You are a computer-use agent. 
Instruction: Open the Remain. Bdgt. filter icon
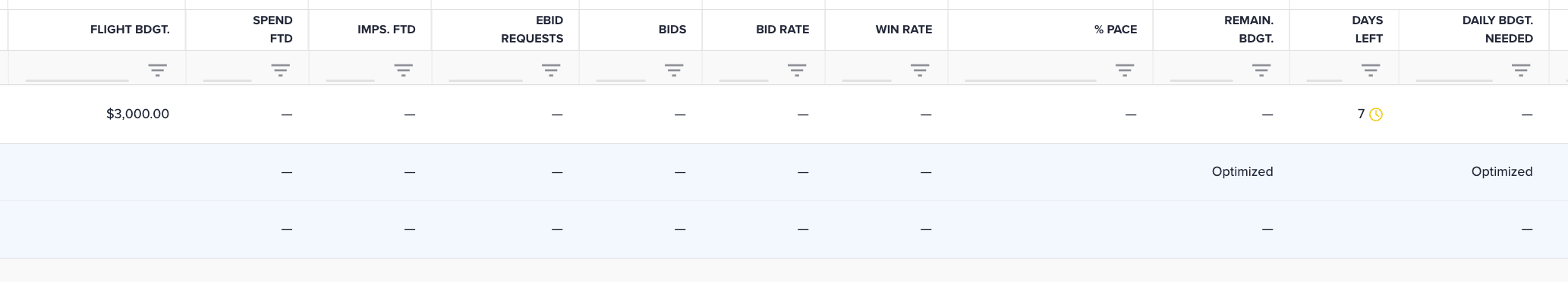point(1261,70)
